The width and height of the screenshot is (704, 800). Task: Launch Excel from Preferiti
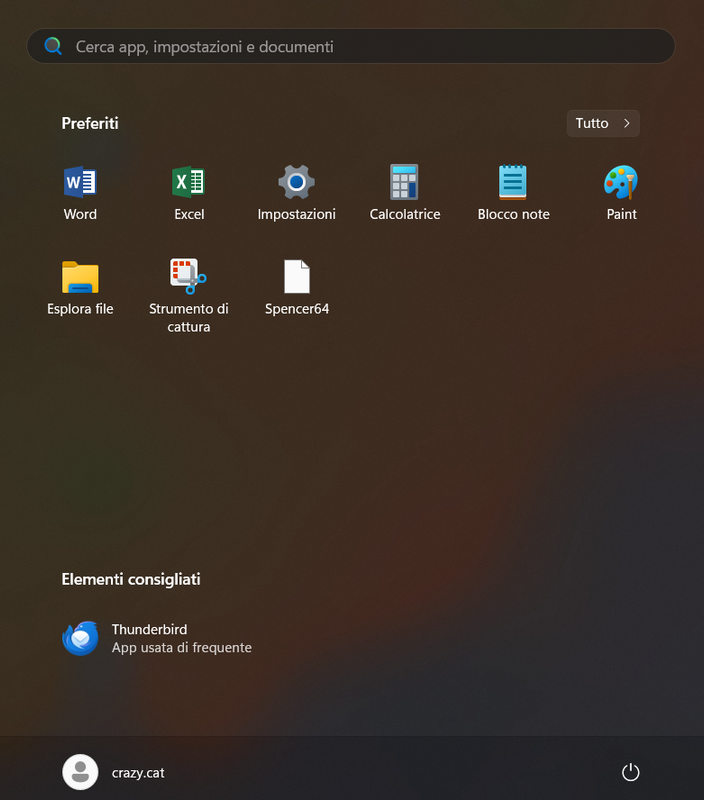coord(189,193)
